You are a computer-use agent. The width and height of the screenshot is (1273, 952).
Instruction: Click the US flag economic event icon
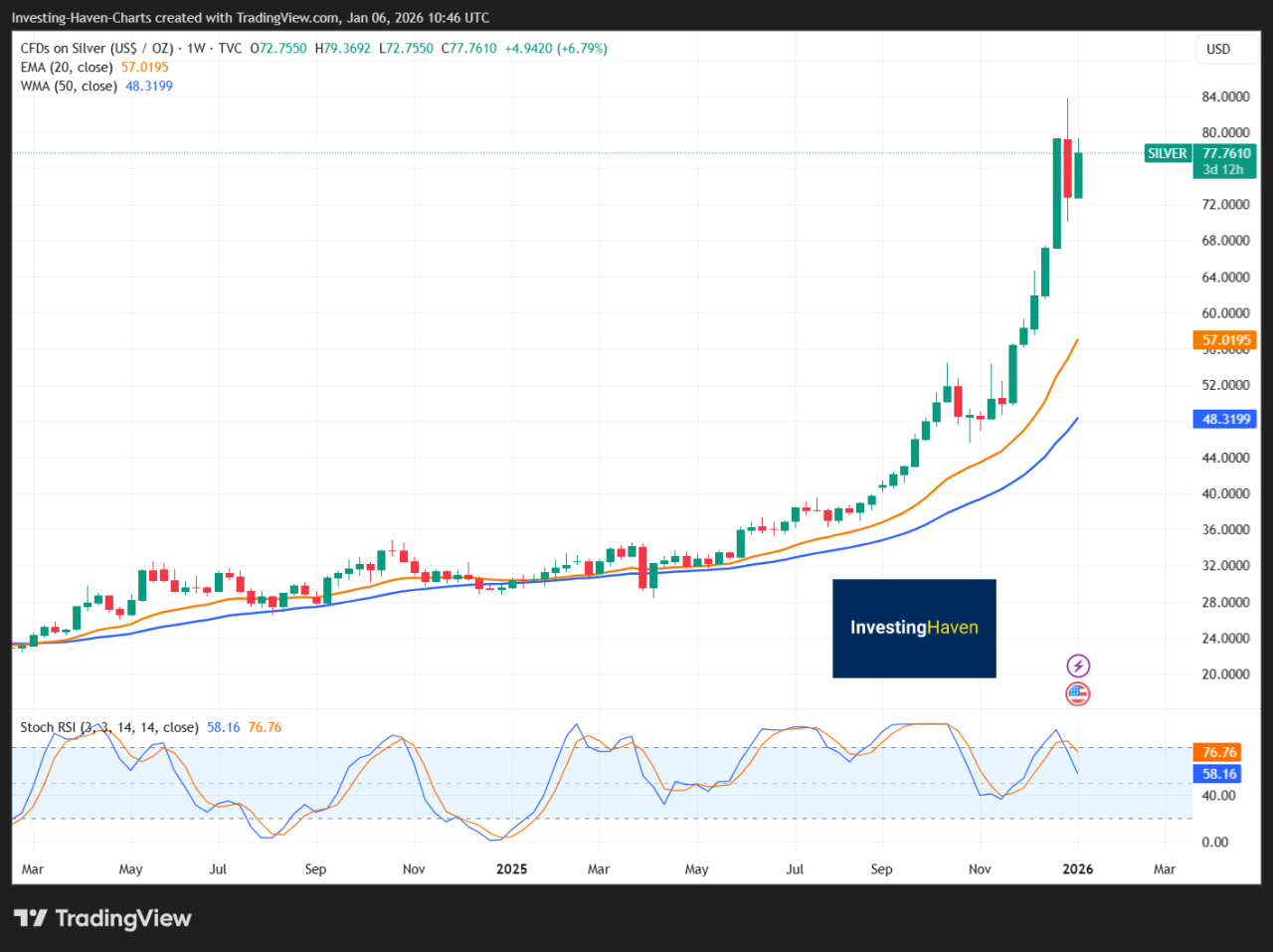tap(1078, 693)
